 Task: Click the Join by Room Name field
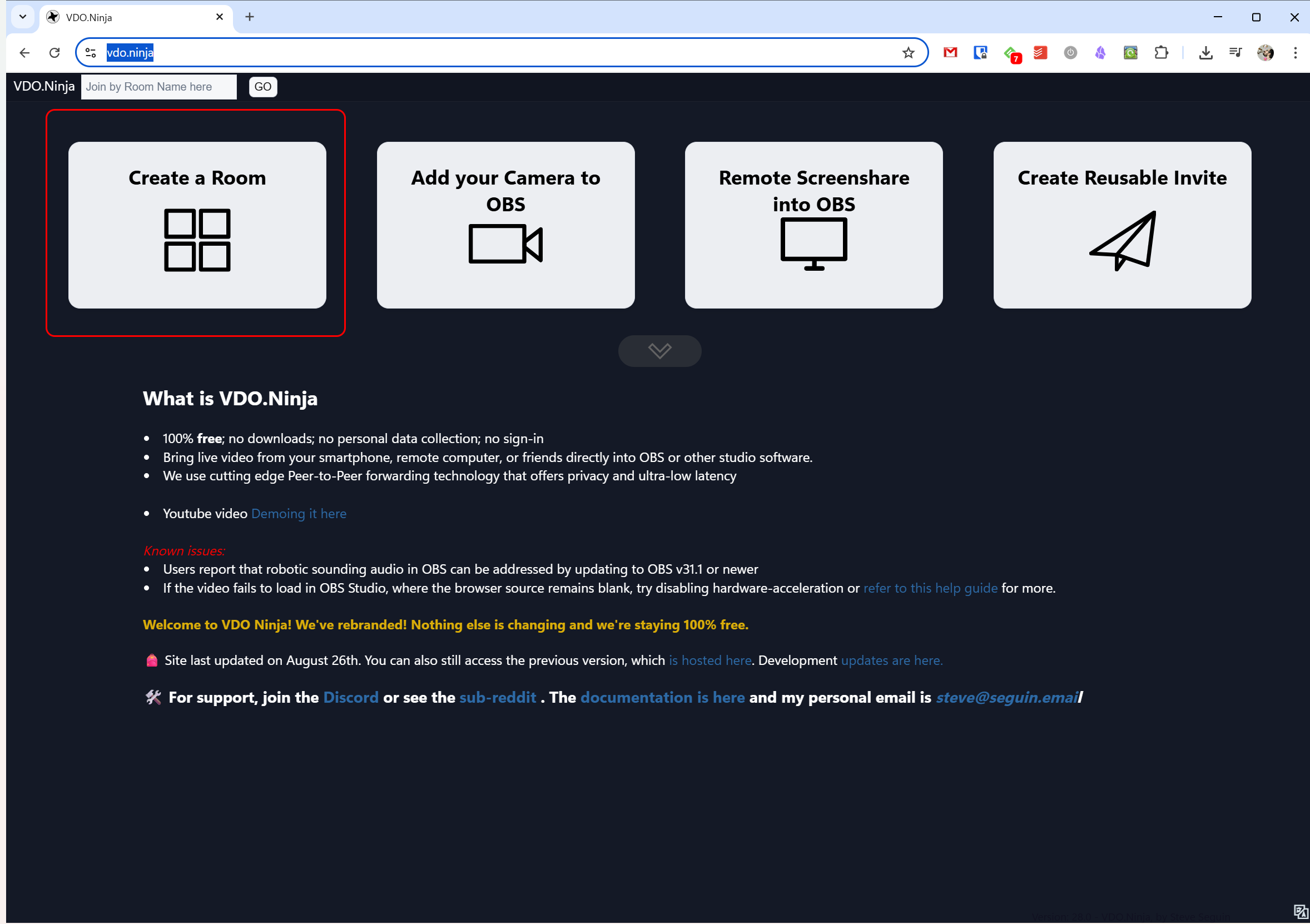point(158,87)
